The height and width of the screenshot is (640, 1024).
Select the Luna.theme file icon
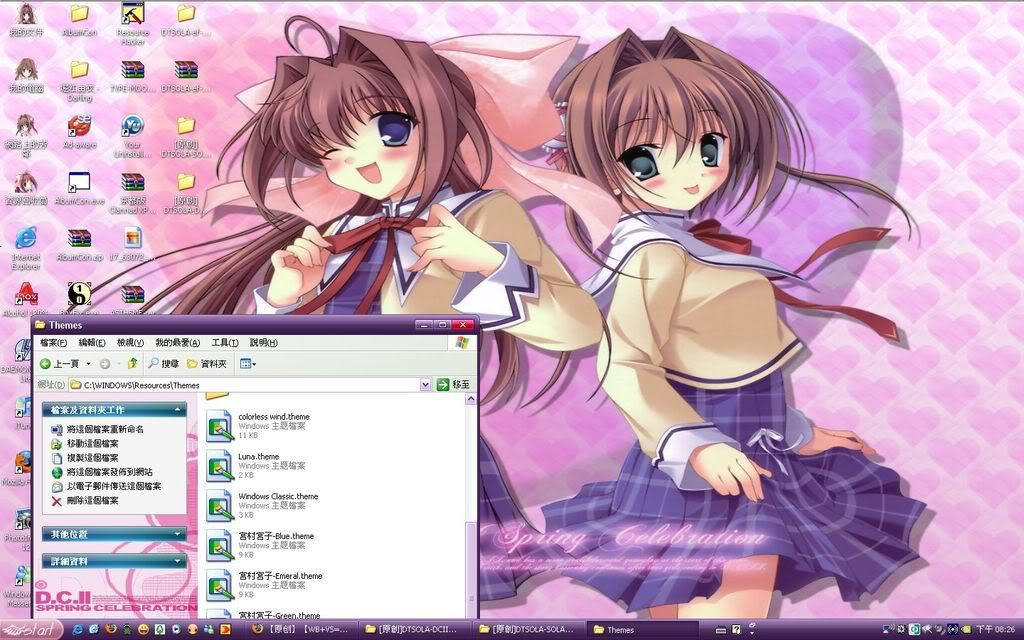pos(219,466)
